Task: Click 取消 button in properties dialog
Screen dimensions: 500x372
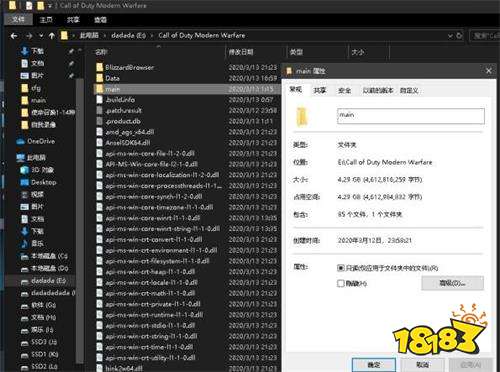Action: tap(422, 365)
